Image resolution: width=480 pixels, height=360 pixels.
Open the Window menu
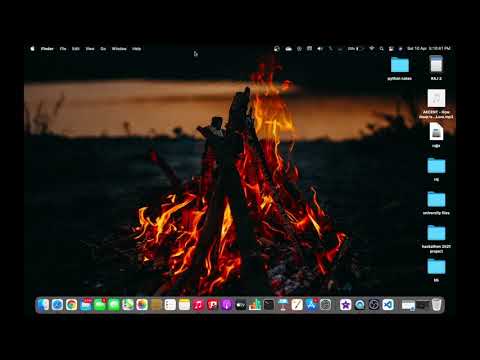point(119,48)
